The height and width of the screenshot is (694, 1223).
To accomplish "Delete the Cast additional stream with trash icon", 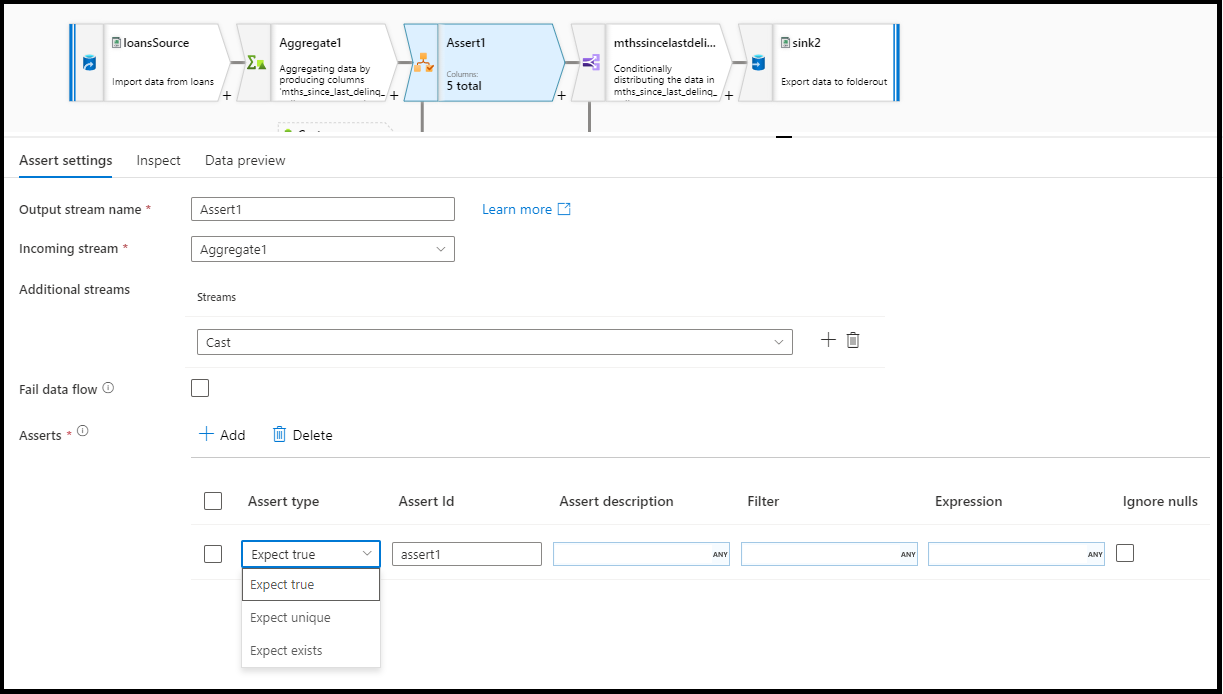I will pos(852,339).
